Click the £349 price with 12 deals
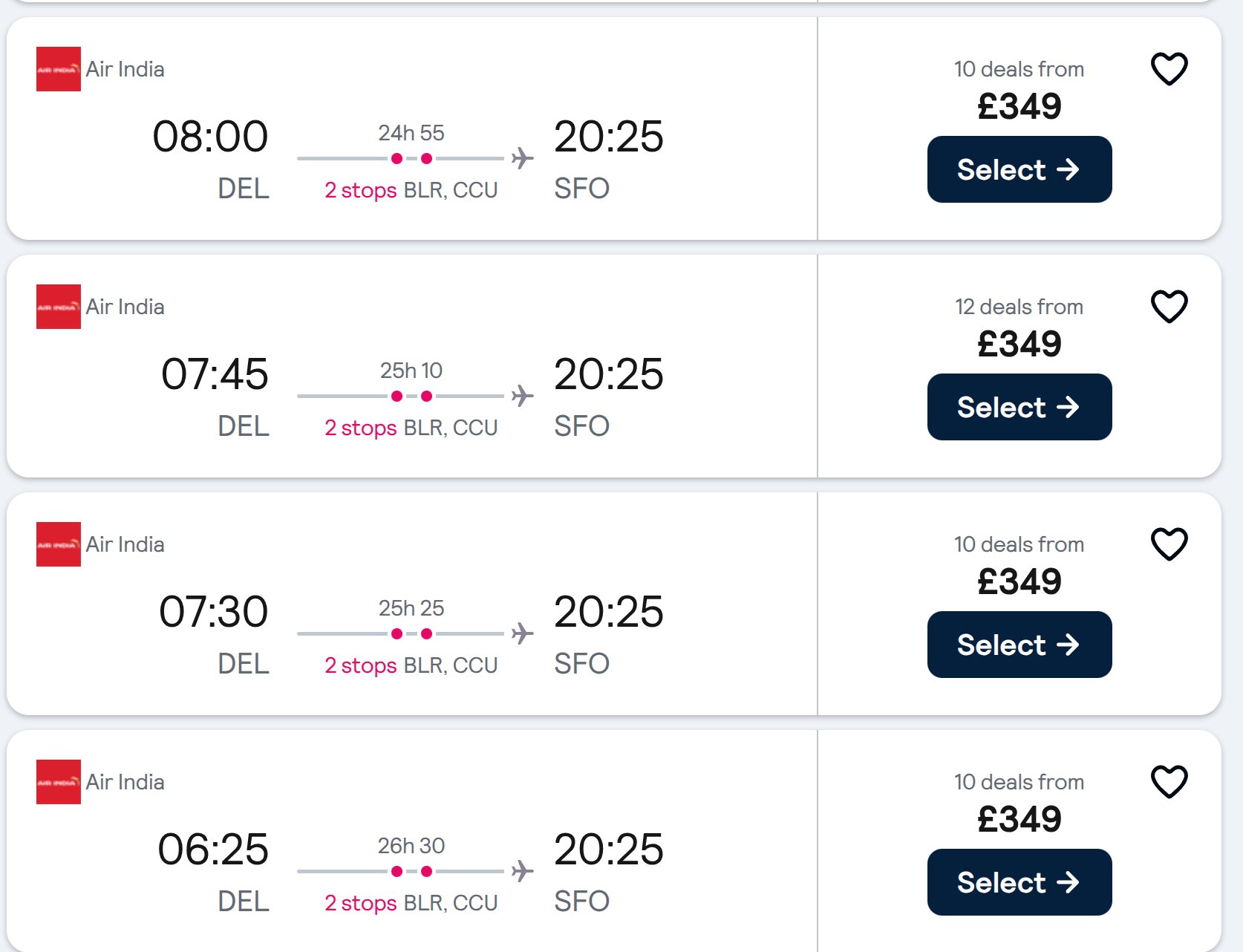The image size is (1243, 952). point(1019,345)
